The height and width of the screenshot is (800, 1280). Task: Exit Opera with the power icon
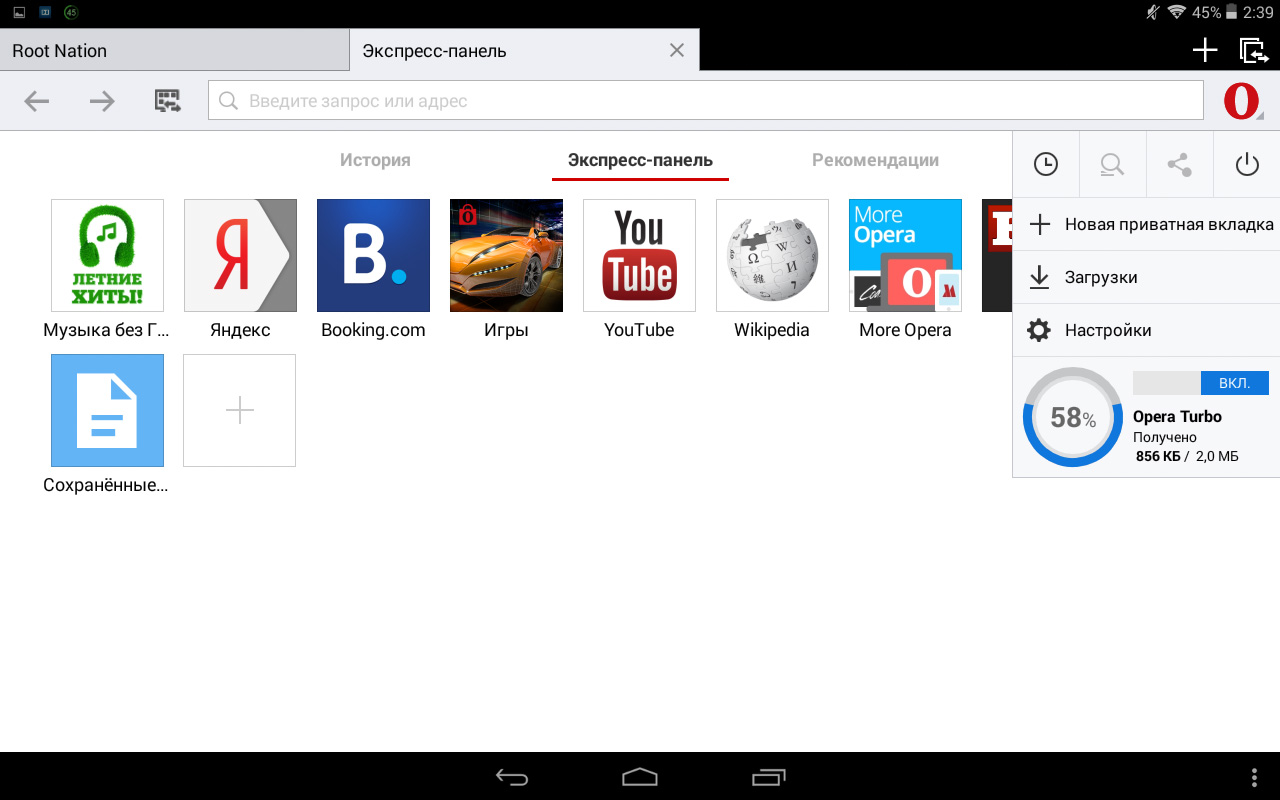(x=1247, y=164)
